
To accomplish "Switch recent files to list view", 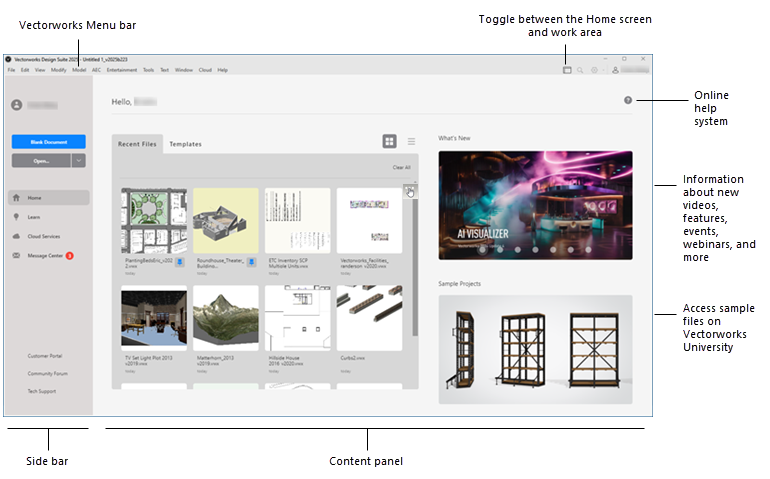I will tap(411, 142).
